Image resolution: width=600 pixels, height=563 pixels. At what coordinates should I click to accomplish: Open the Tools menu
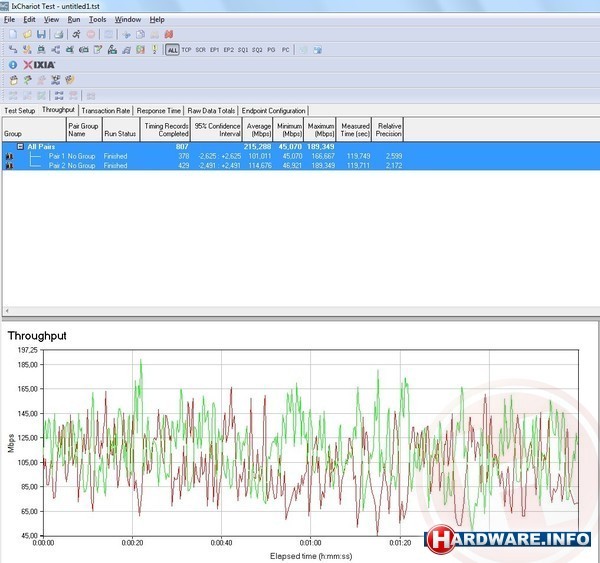click(x=98, y=20)
